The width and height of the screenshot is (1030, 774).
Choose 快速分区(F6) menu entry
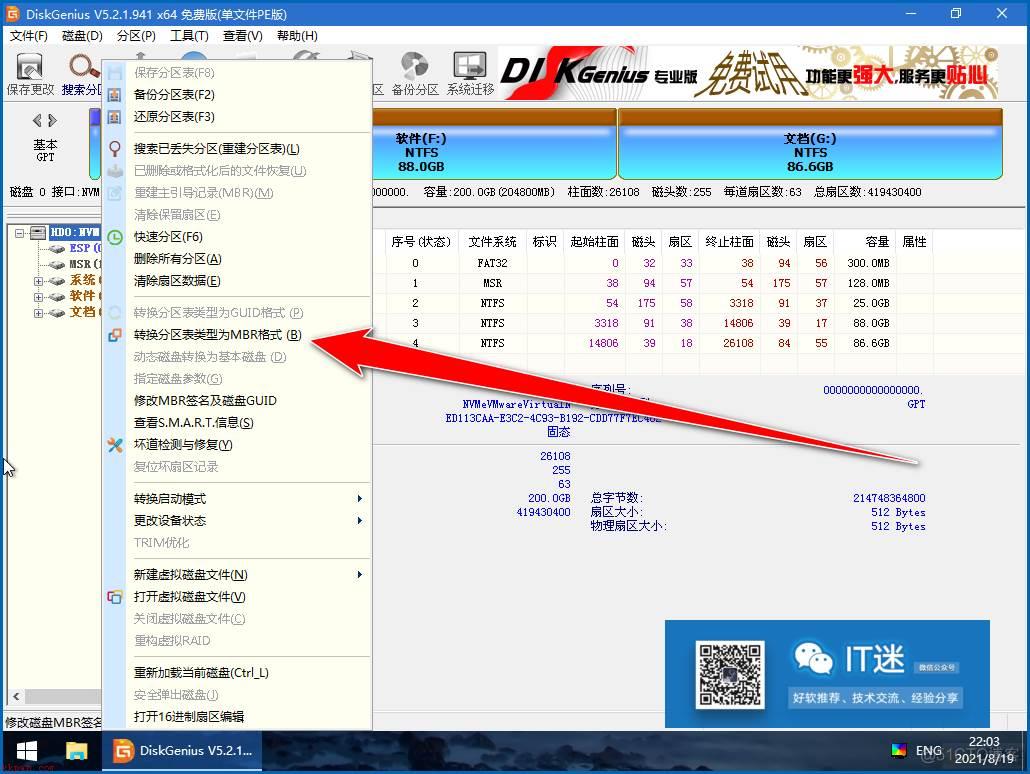tap(168, 237)
